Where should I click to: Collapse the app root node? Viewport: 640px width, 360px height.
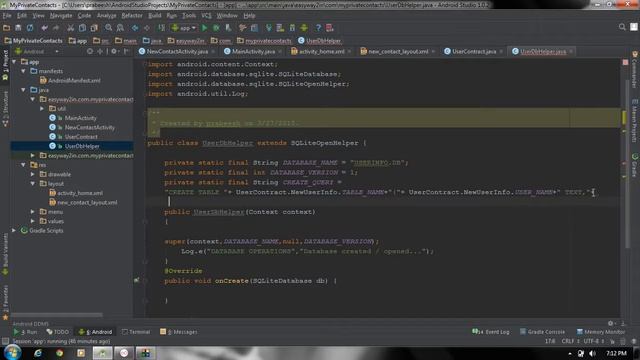(x=14, y=62)
